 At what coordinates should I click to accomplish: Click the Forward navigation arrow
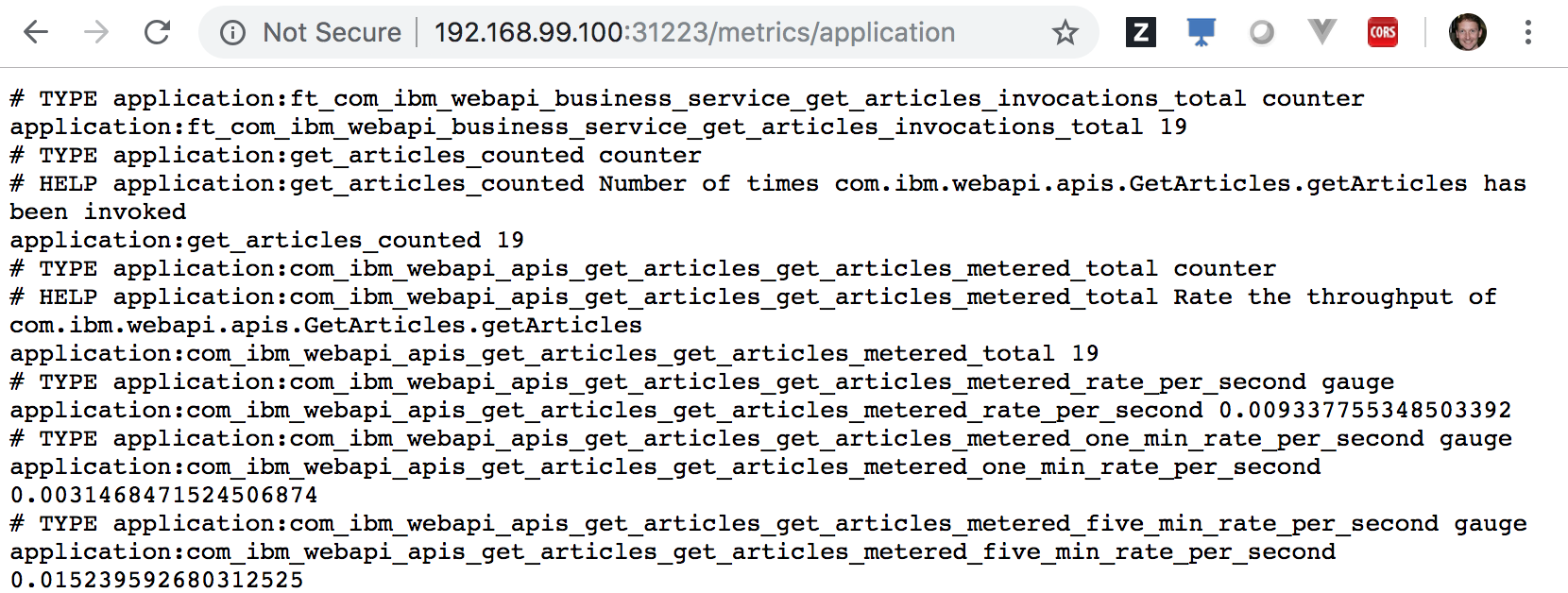96,32
